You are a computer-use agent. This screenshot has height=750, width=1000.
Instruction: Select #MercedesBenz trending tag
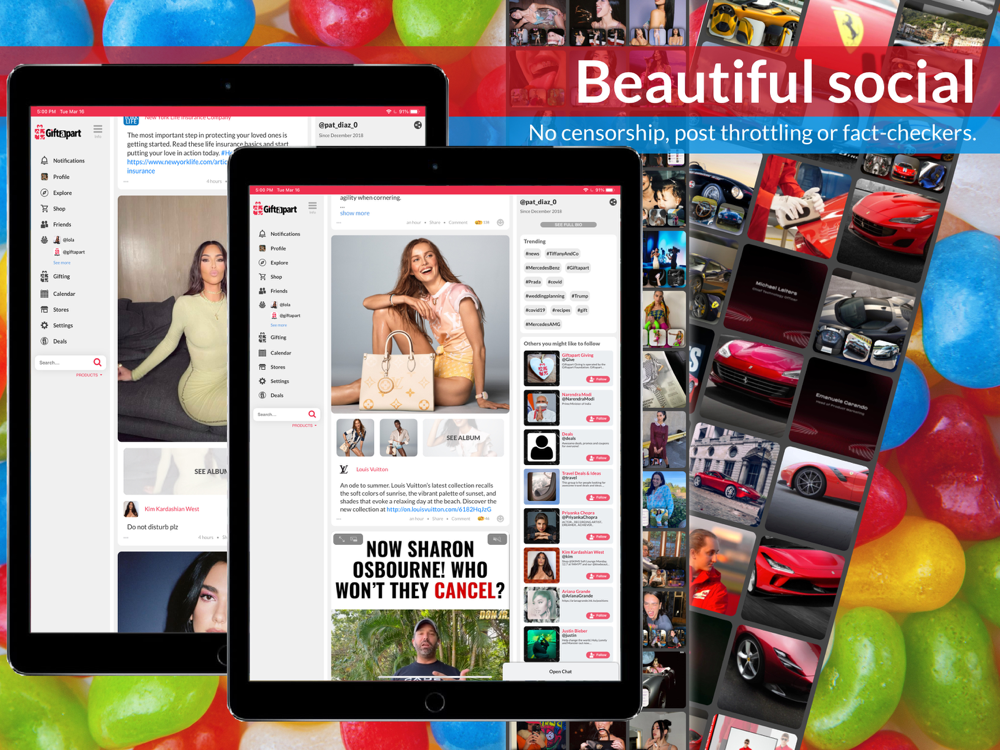543,268
